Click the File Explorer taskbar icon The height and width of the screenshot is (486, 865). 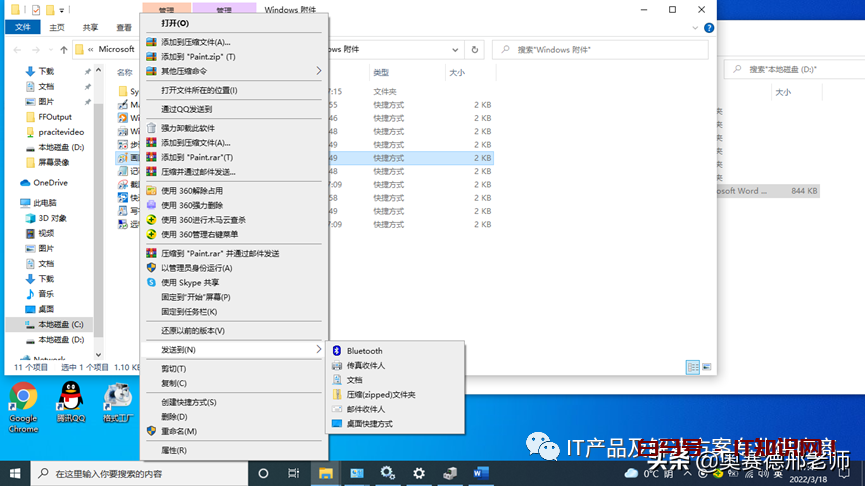[325, 473]
